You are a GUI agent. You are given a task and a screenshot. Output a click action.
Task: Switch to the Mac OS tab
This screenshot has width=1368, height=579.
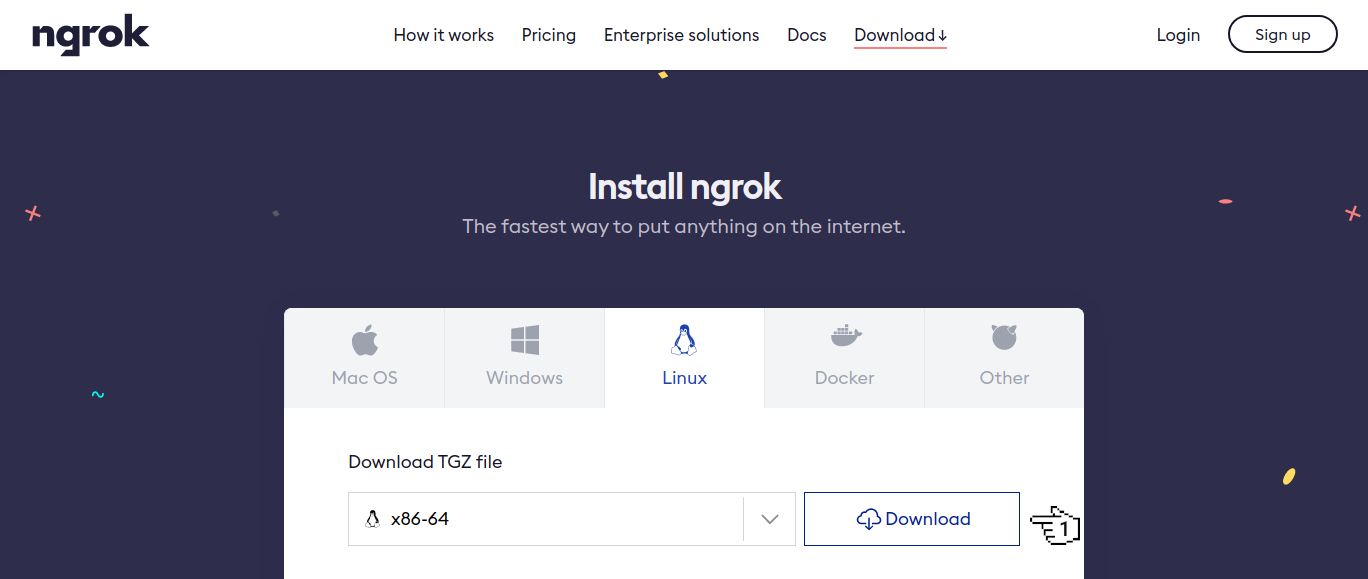click(x=364, y=358)
